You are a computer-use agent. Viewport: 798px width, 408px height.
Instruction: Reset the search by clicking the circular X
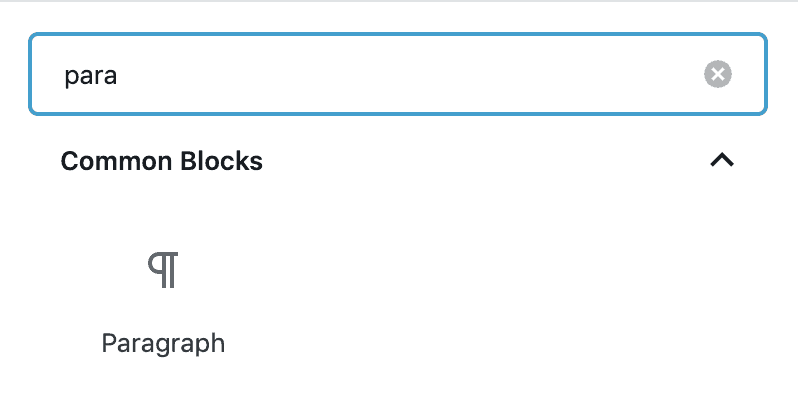click(718, 74)
